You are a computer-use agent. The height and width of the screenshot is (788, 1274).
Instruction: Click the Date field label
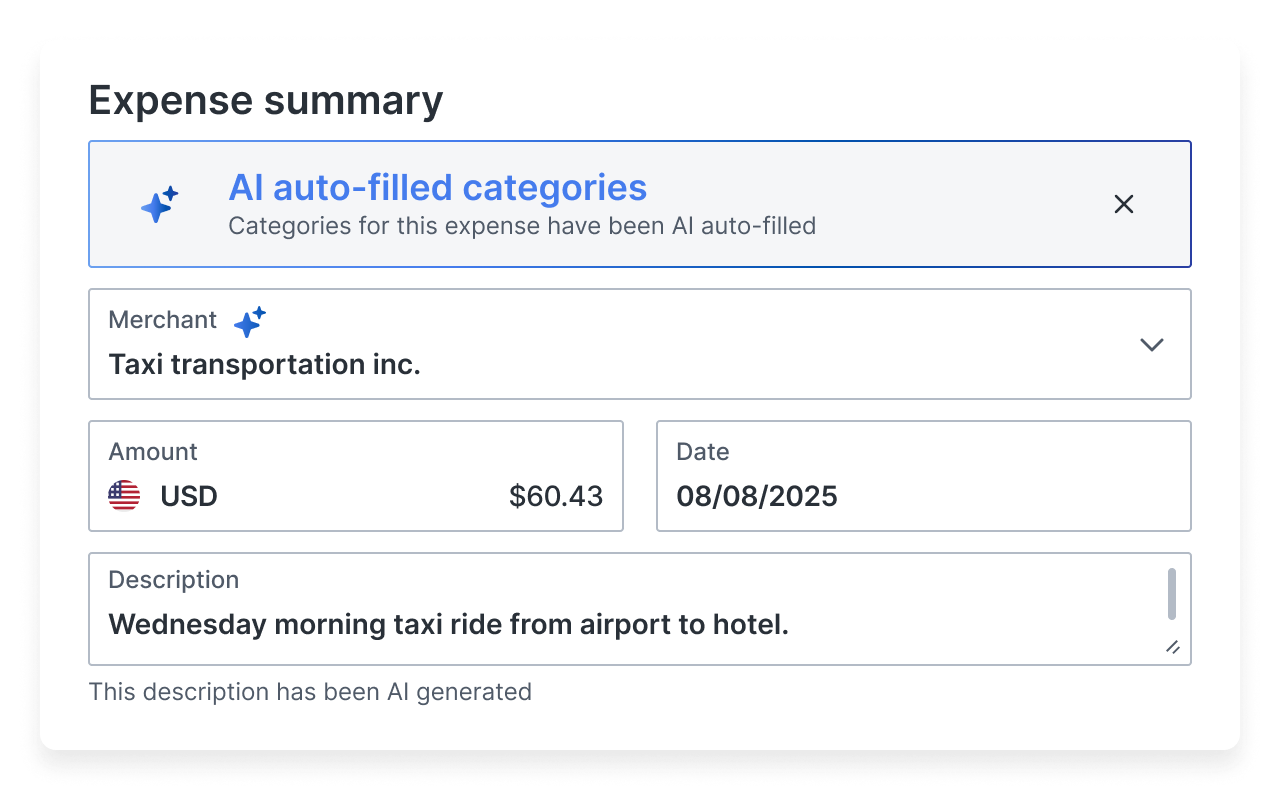pos(702,452)
